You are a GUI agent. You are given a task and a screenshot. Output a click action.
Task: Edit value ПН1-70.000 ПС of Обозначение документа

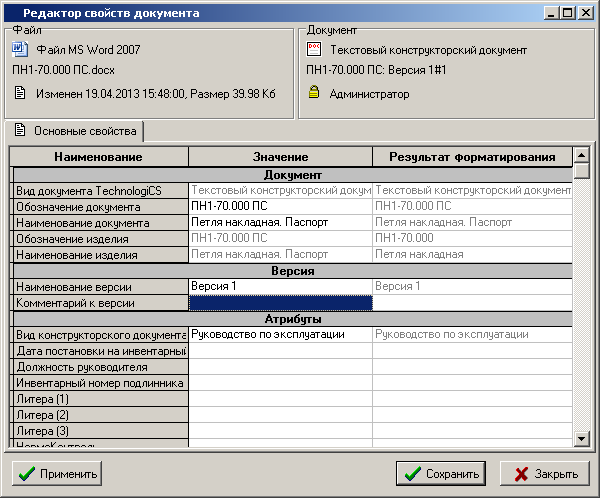(x=280, y=206)
